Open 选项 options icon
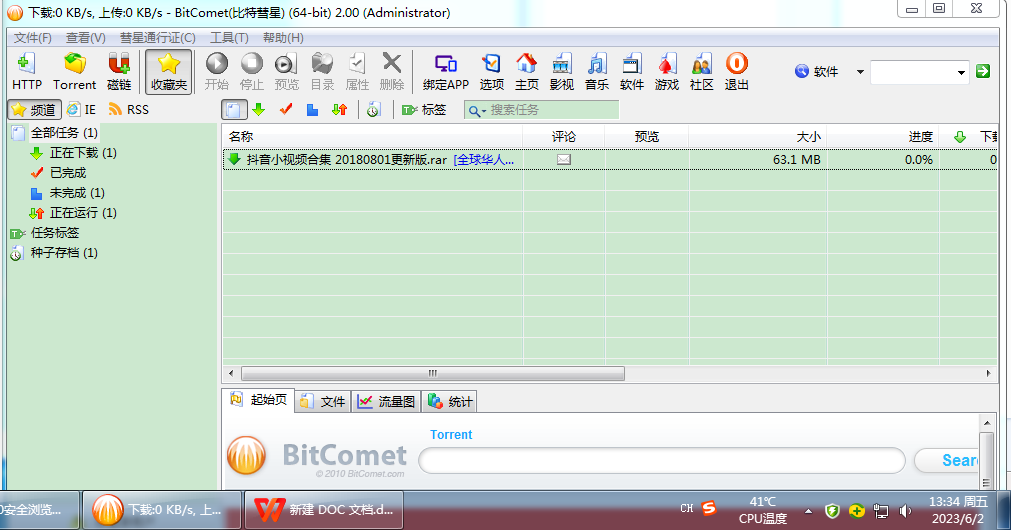This screenshot has height=530, width=1011. 491,72
